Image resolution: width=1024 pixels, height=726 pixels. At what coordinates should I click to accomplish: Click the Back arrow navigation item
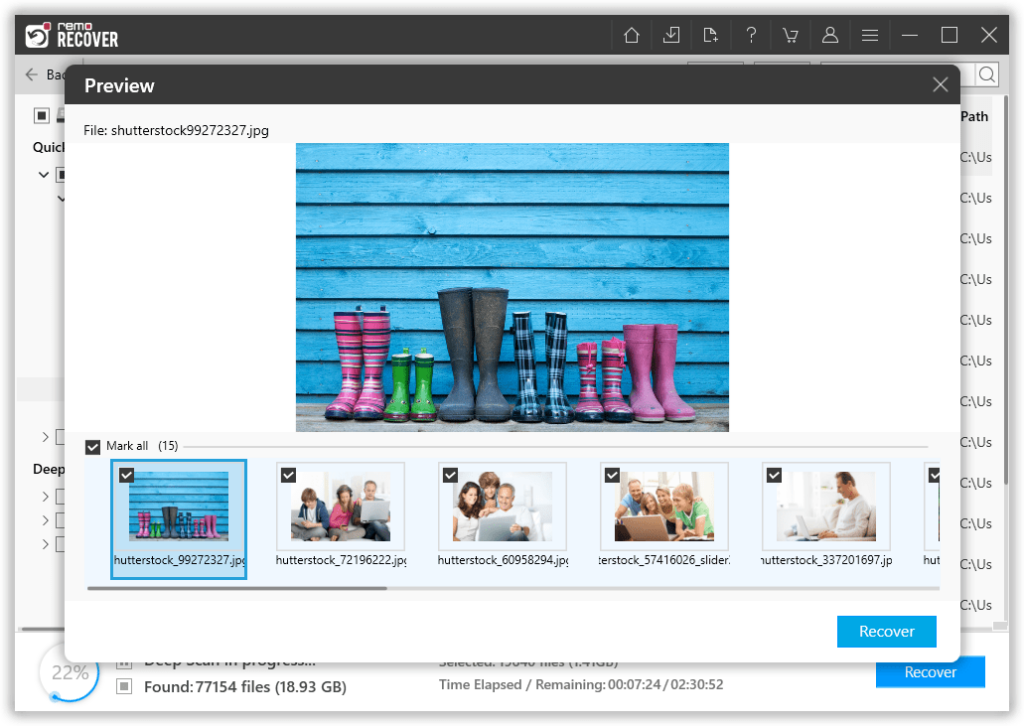29,74
